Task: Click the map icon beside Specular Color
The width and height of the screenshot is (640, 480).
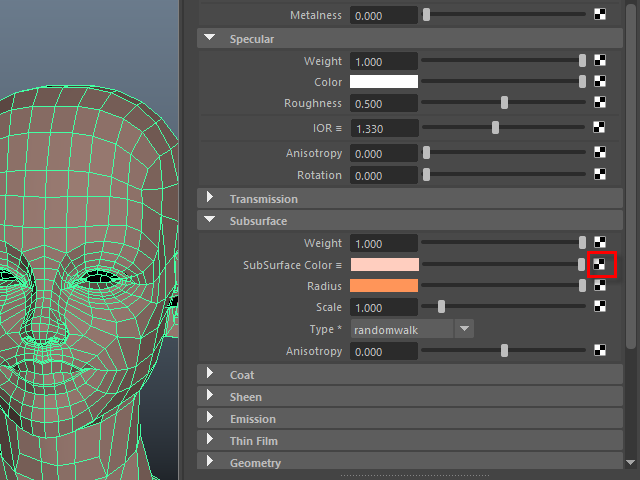Action: point(600,82)
